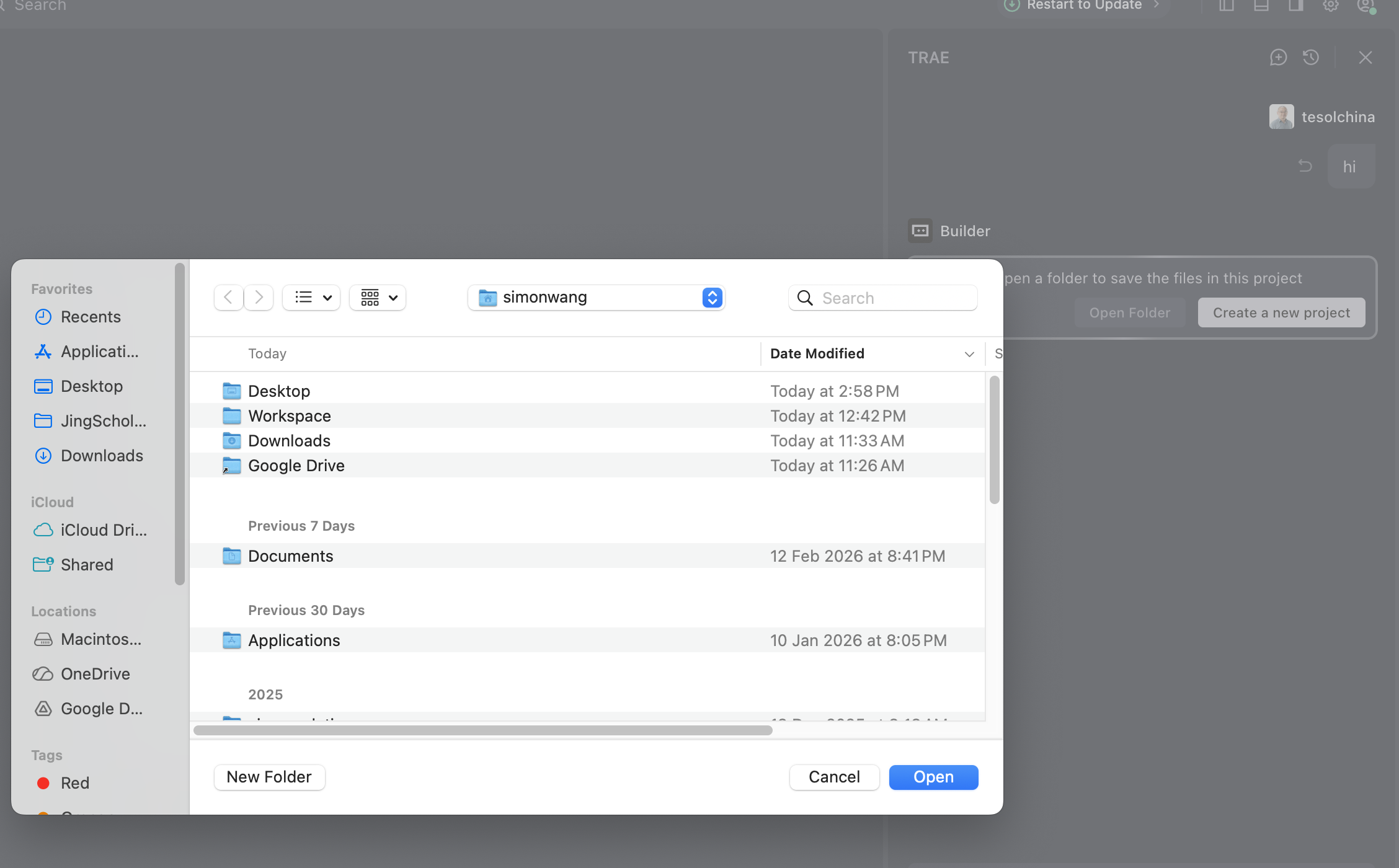Expand the group-by grid dropdown
Viewport: 1399px width, 868px height.
(378, 298)
